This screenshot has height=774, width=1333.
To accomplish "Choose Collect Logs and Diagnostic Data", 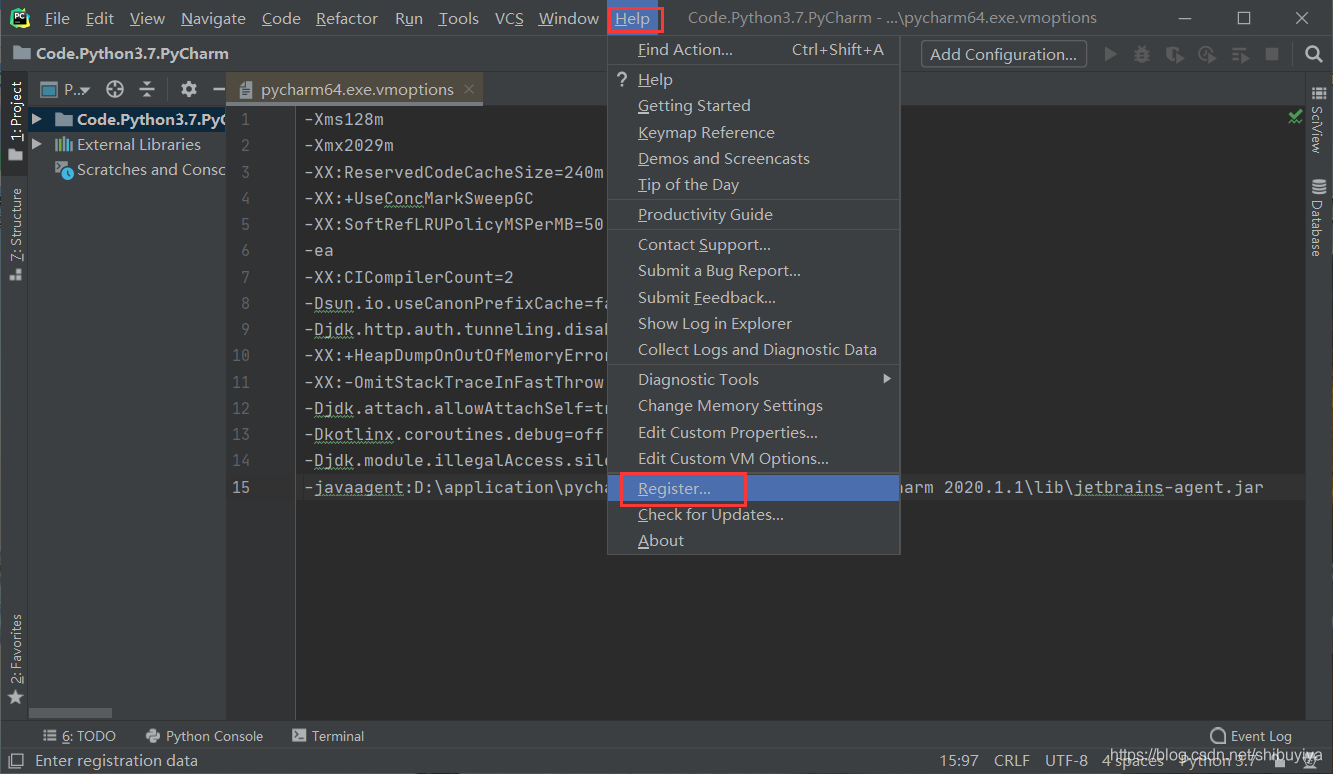I will [754, 350].
